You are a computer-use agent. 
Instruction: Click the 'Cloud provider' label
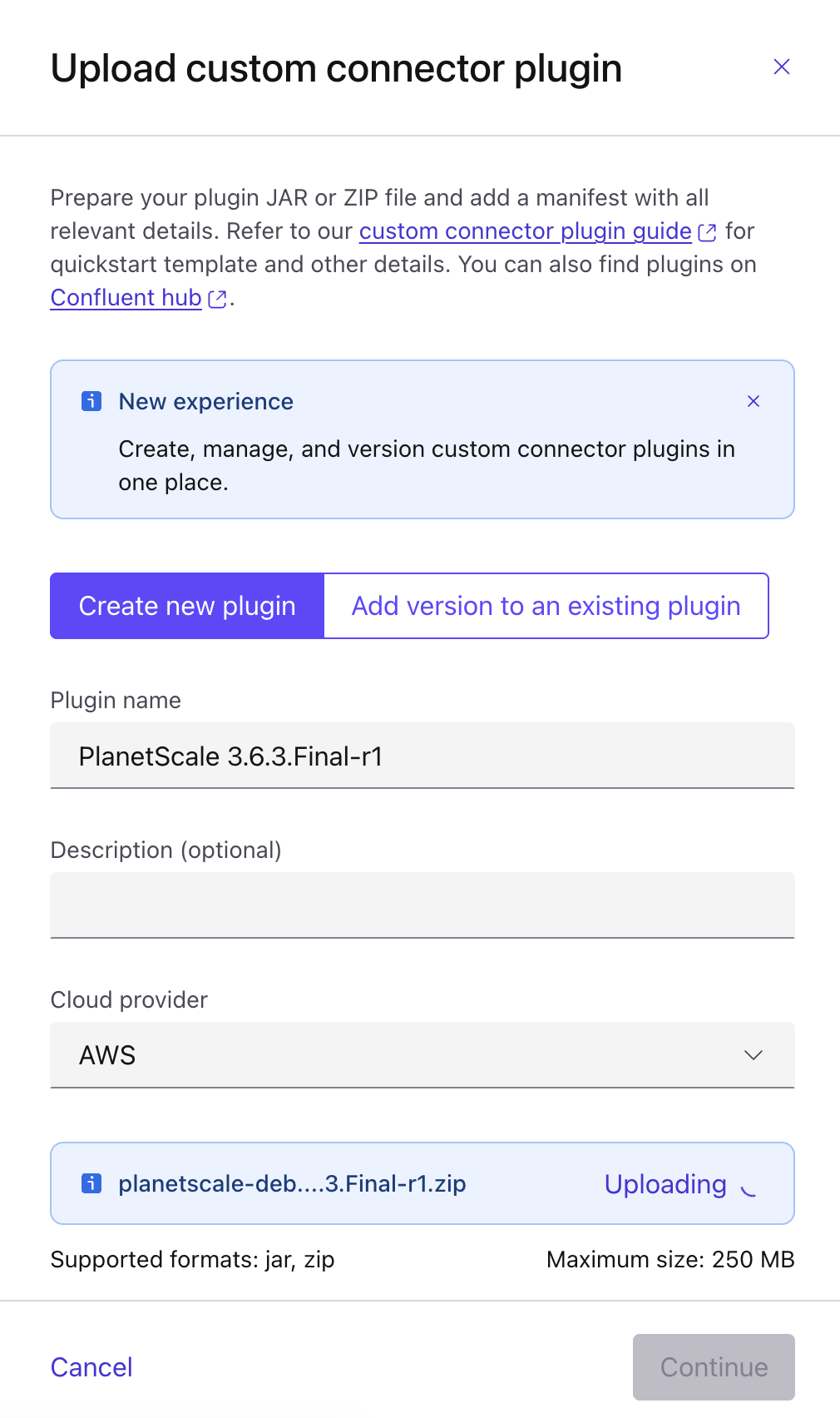pyautogui.click(x=129, y=1000)
